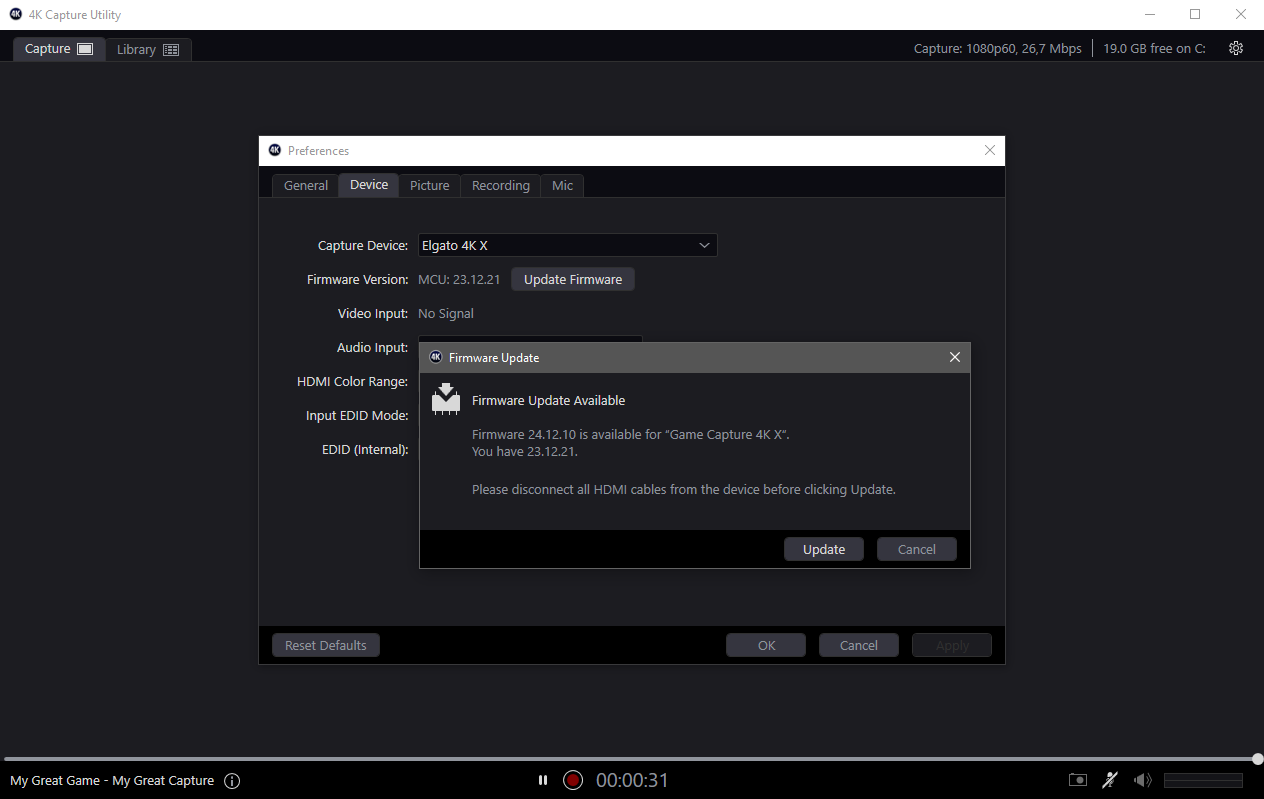This screenshot has width=1264, height=799.
Task: Click the Firmware Update Available heading
Action: point(548,400)
